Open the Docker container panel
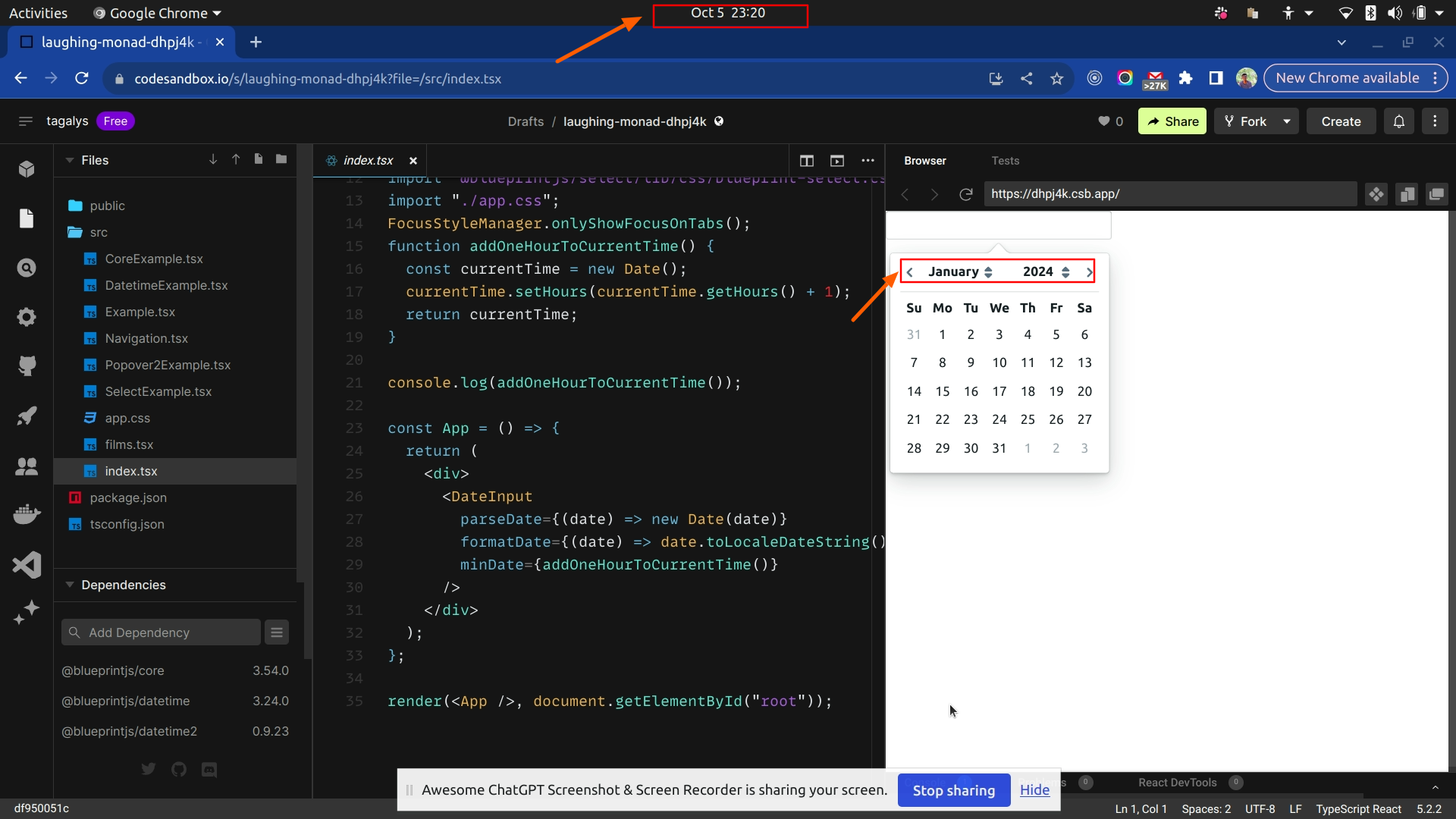The height and width of the screenshot is (819, 1456). 27,514
